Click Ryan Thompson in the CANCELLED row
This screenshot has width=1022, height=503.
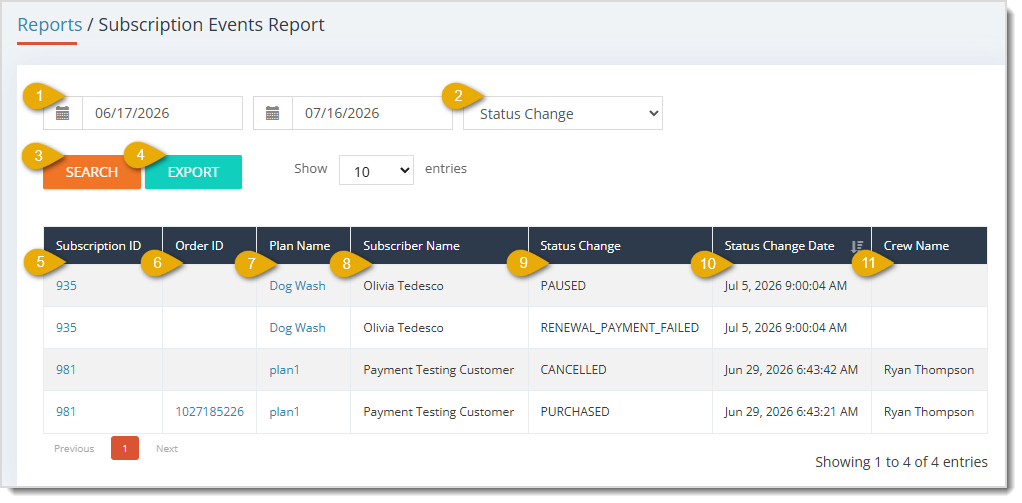pos(929,369)
